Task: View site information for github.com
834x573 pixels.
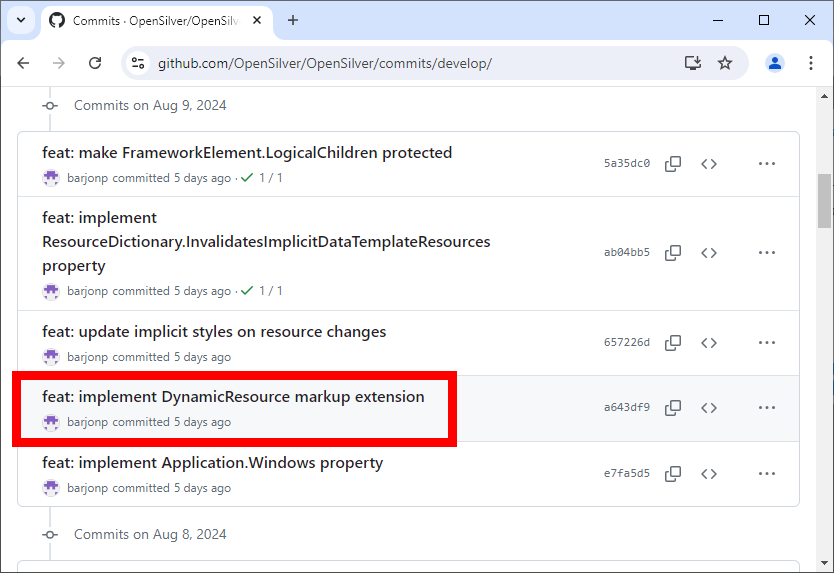Action: pos(138,63)
